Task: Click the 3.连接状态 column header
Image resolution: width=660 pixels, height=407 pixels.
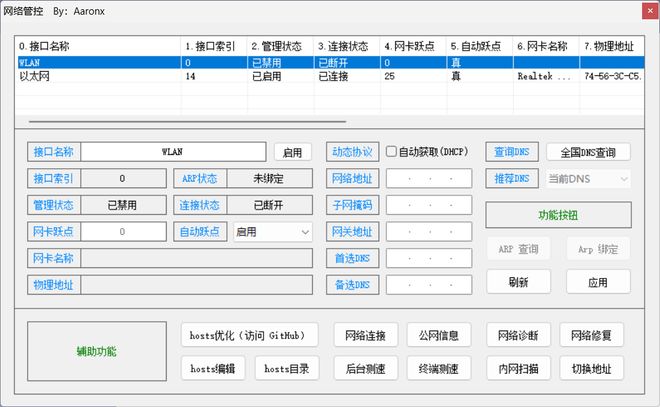Action: 347,46
